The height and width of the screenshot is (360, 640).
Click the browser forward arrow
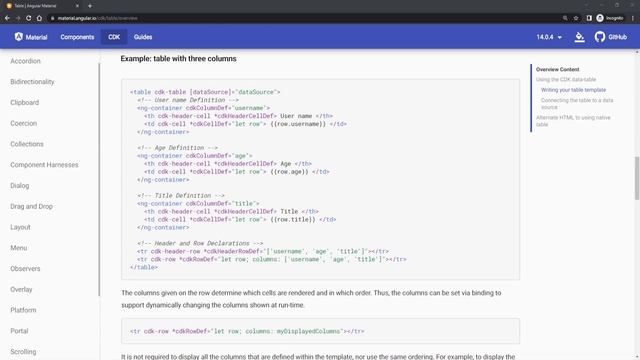[18, 18]
